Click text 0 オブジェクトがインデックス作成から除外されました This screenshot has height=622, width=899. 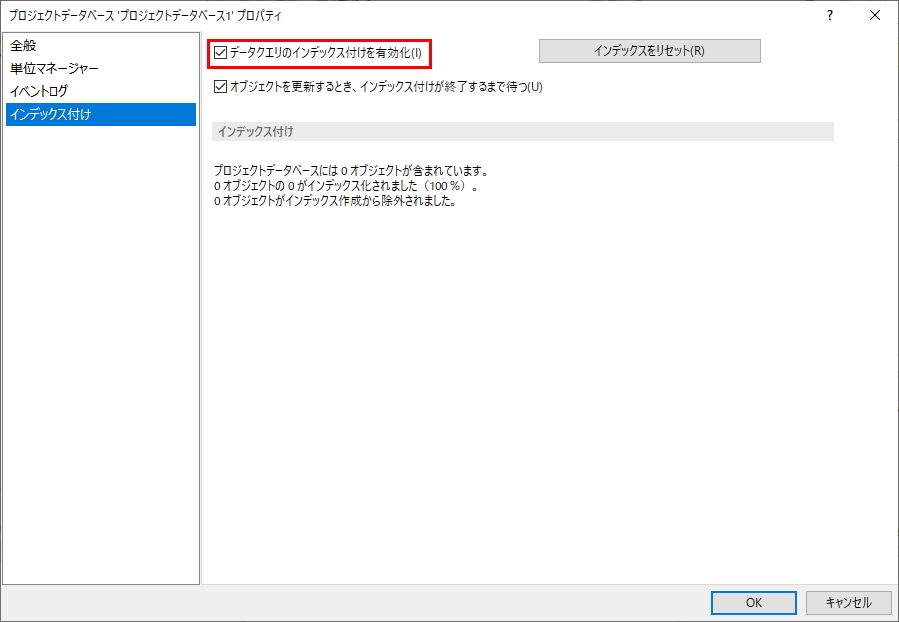[x=335, y=202]
